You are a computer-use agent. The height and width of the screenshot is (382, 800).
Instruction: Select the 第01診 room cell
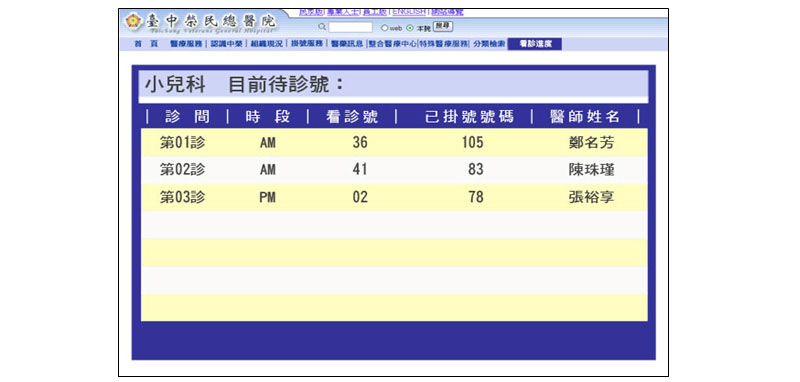tap(183, 143)
